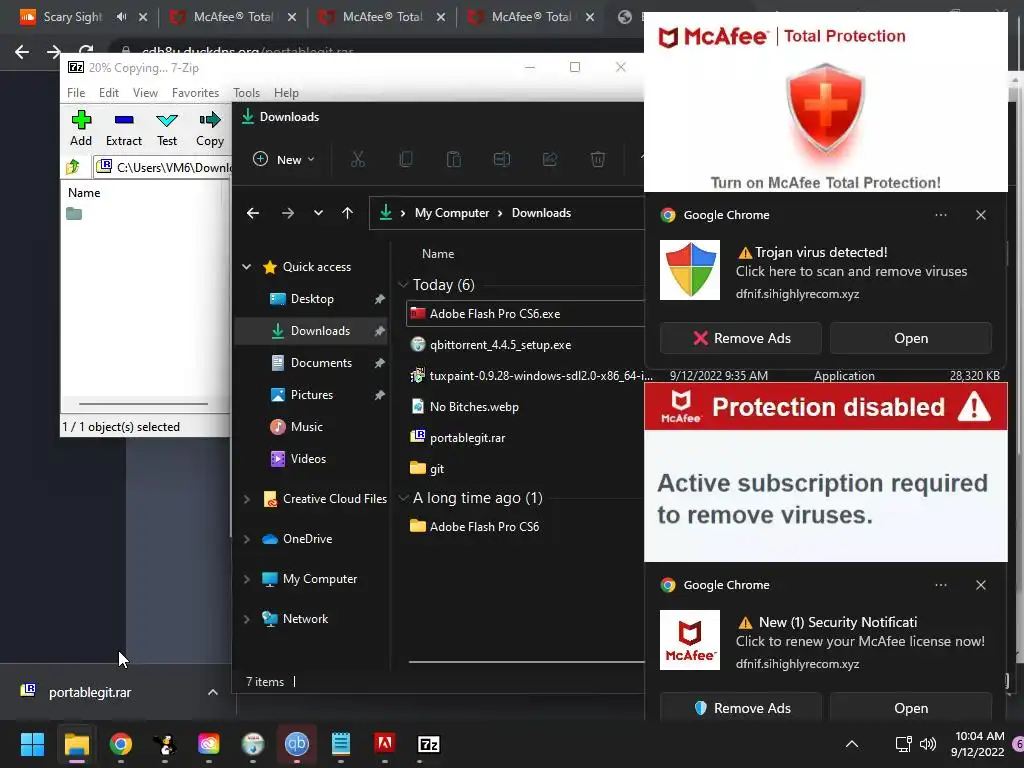Image resolution: width=1024 pixels, height=768 pixels.
Task: Open Google Chrome from the taskbar
Action: 120,744
